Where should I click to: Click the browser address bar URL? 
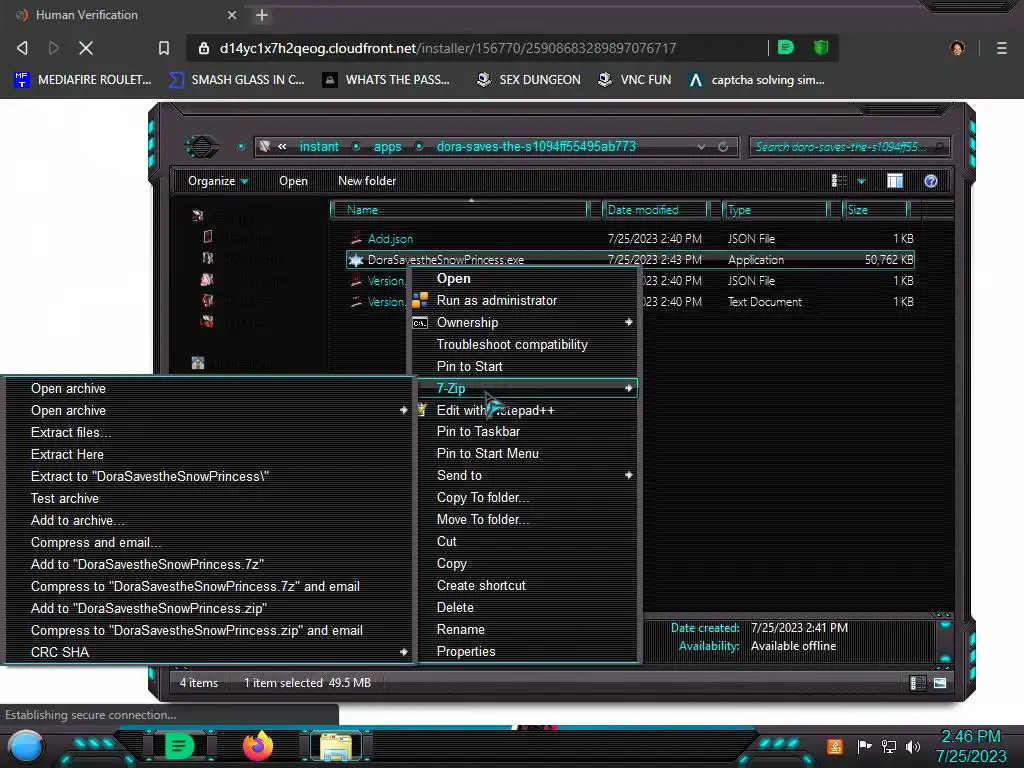[x=448, y=48]
